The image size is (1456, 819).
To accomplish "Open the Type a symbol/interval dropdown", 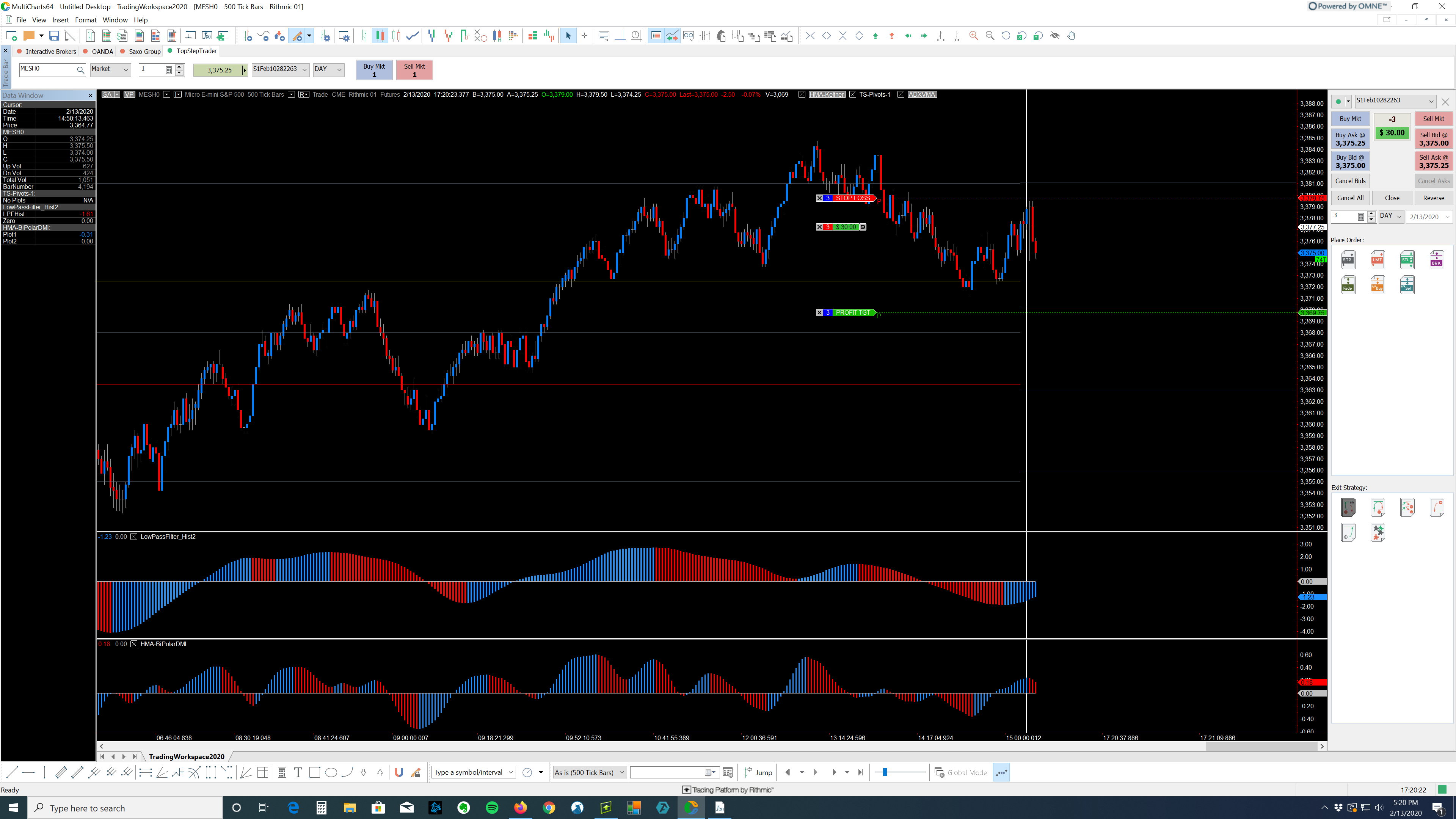I will pyautogui.click(x=474, y=772).
